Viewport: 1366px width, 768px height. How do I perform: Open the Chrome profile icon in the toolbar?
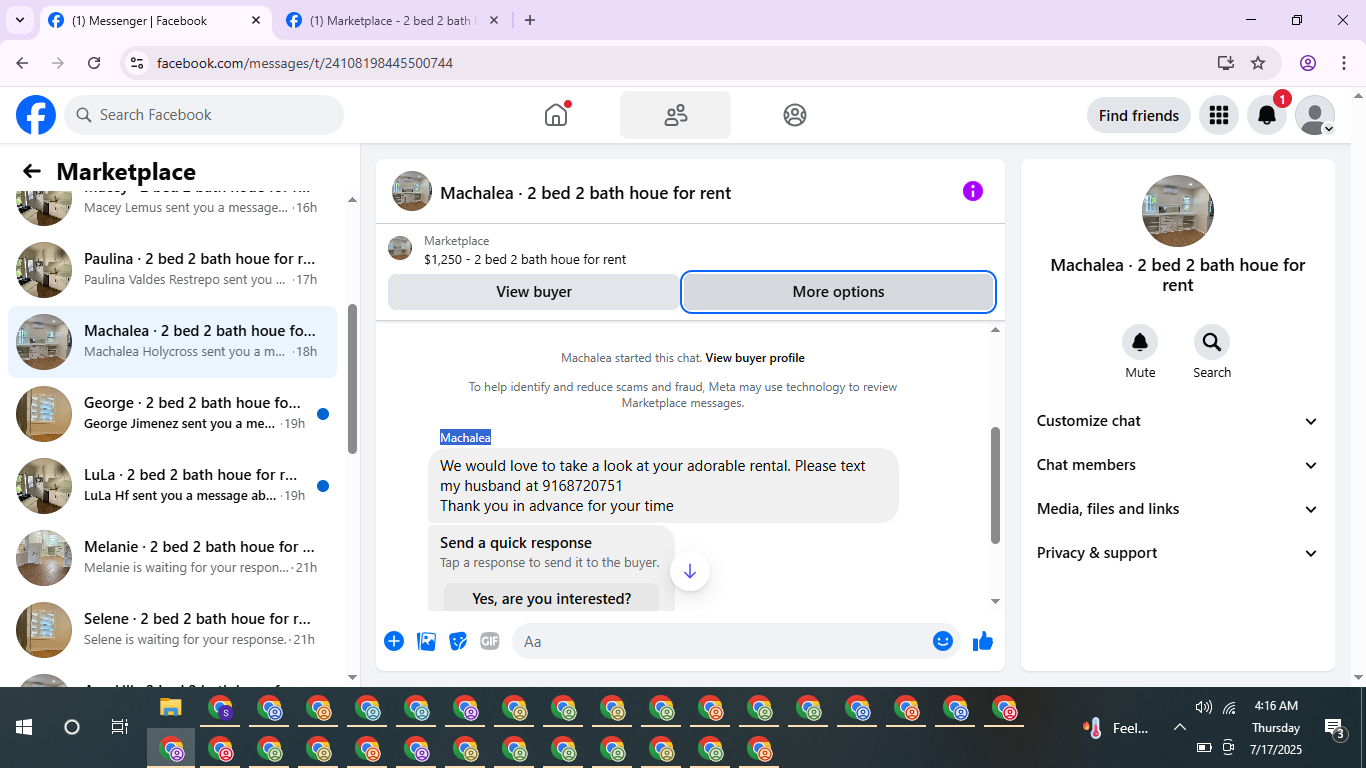(x=1308, y=63)
